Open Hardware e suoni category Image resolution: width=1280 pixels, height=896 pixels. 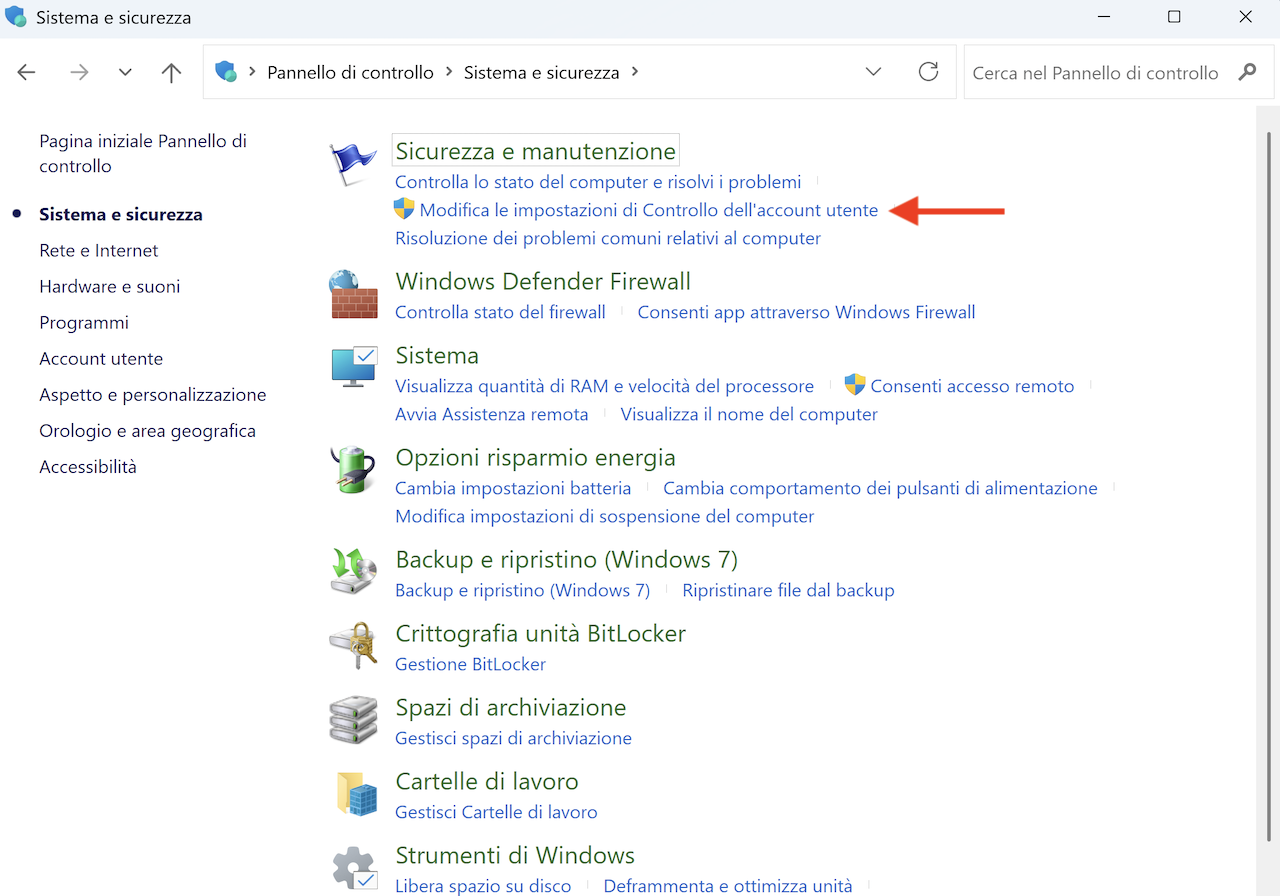pos(110,286)
